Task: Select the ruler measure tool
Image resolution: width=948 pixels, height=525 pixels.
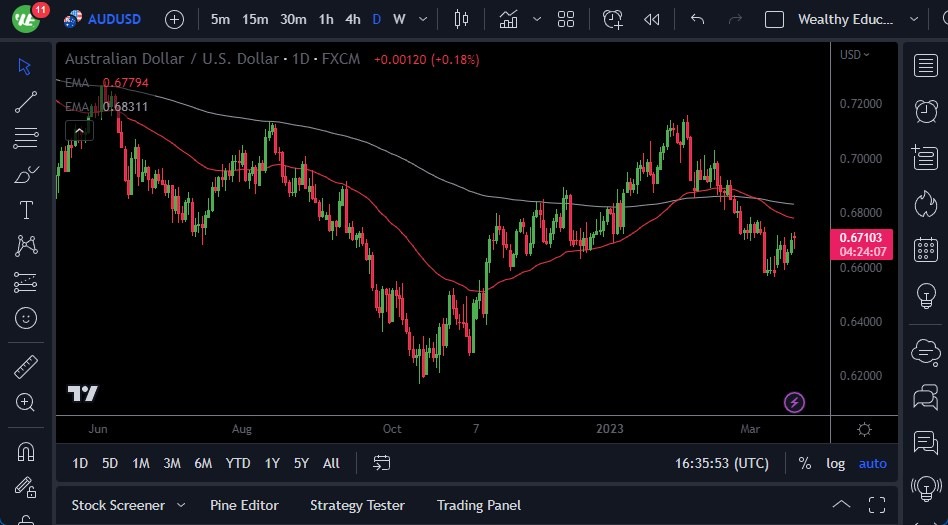Action: point(26,367)
